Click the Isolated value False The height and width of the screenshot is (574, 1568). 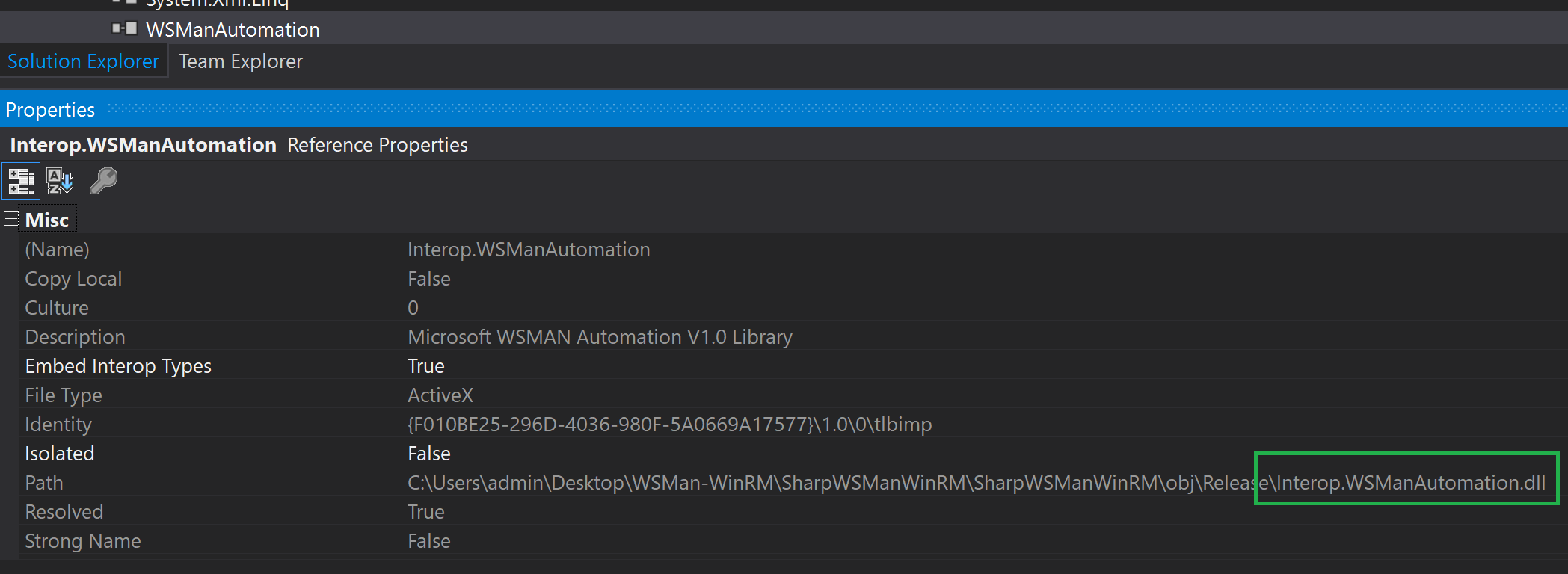[429, 454]
